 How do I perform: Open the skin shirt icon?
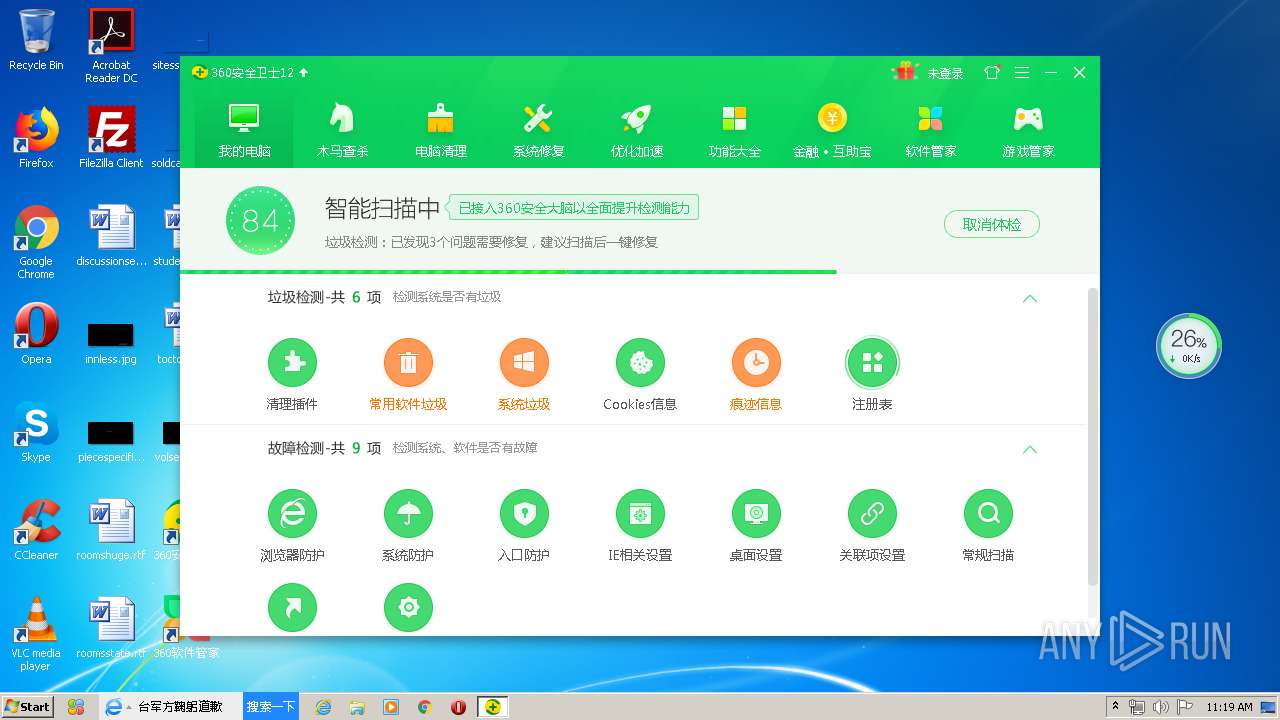click(x=992, y=73)
